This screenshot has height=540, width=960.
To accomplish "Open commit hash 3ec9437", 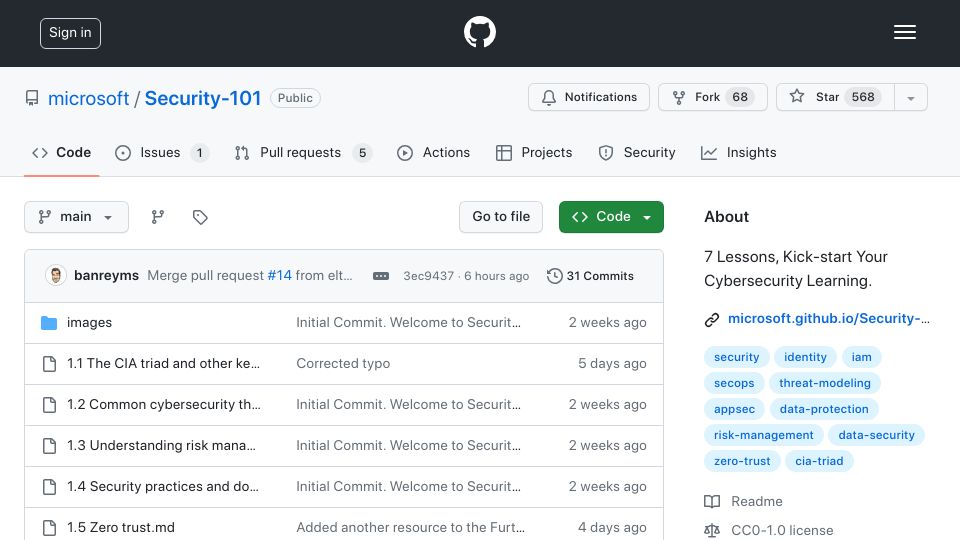I will point(429,276).
